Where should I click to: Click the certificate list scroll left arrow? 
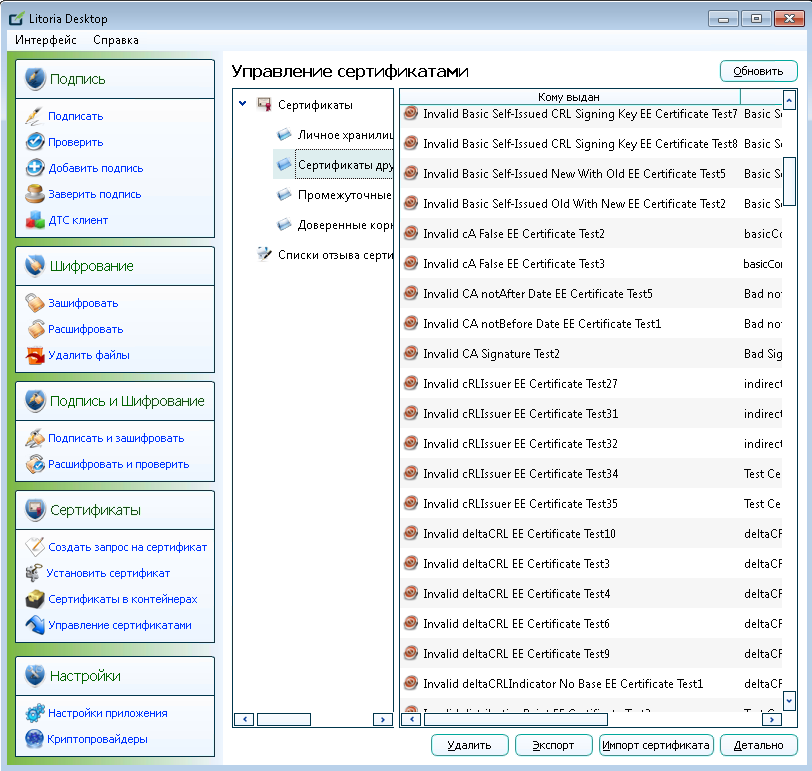411,719
